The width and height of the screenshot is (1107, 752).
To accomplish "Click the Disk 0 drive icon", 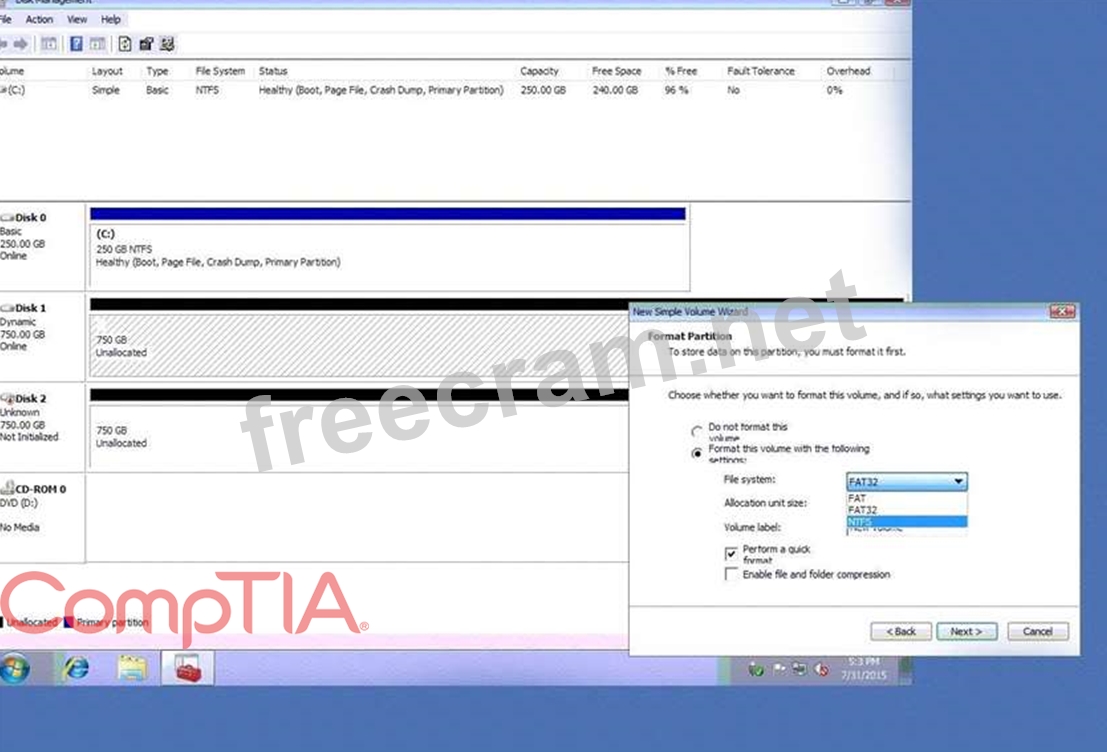I will point(8,217).
